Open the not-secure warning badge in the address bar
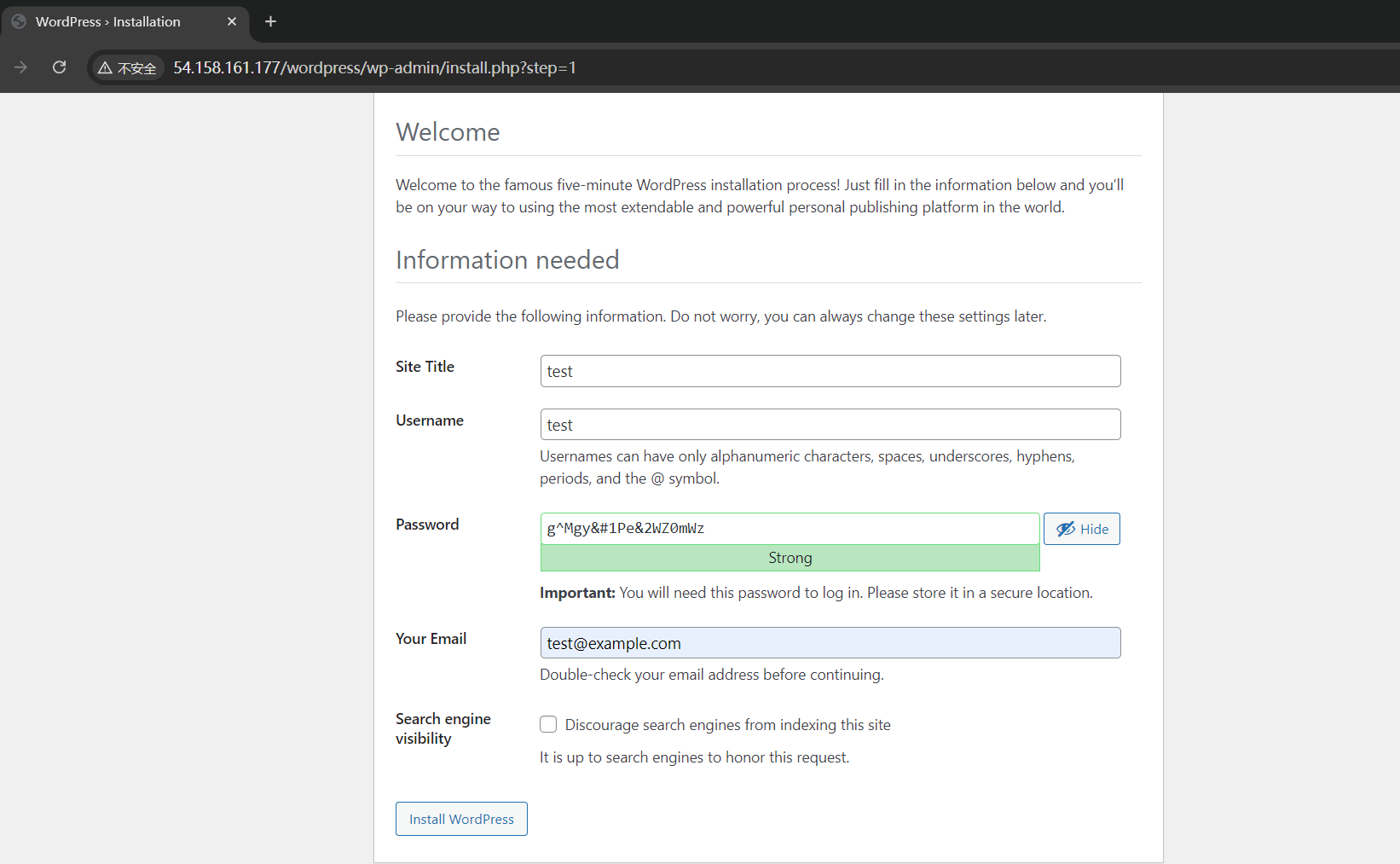 tap(127, 68)
